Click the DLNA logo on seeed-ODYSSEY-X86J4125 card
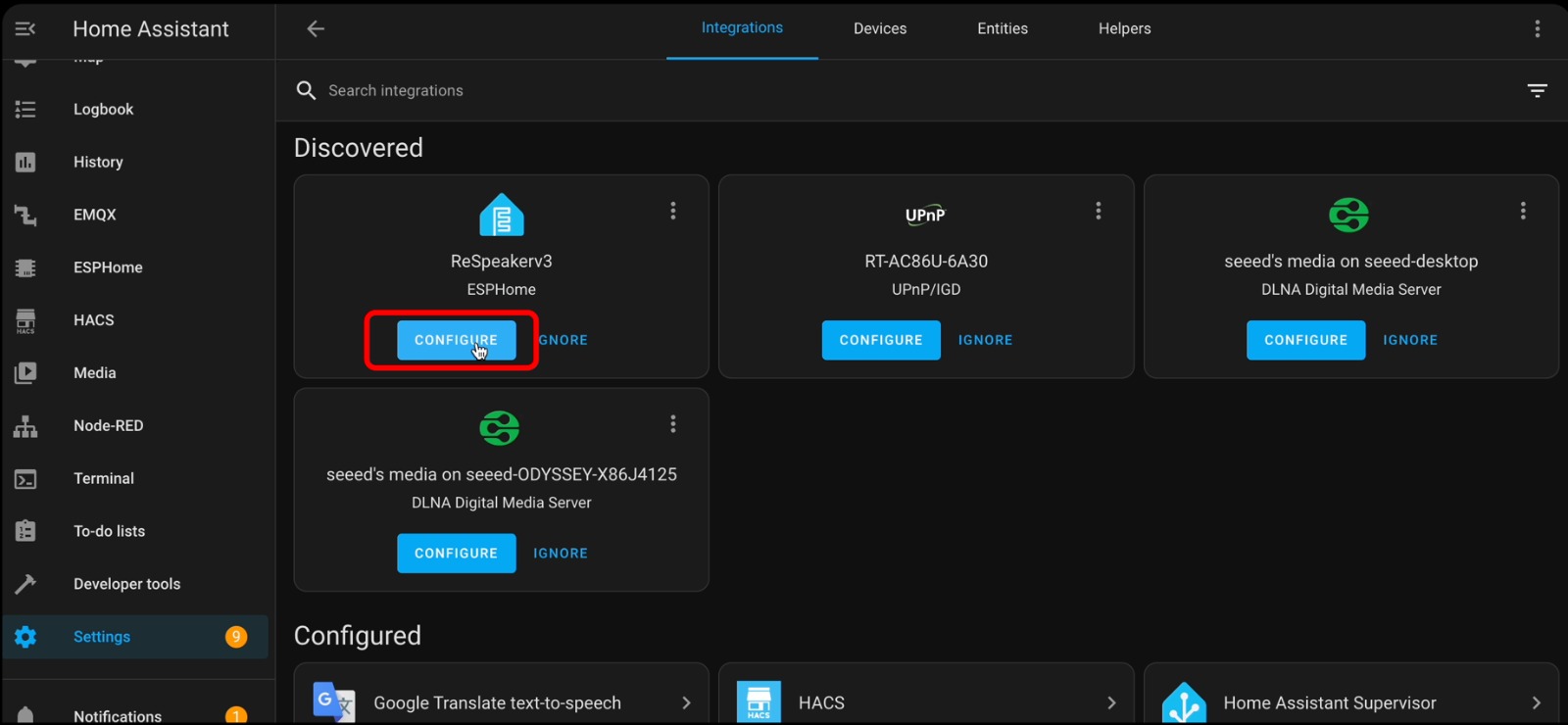The image size is (1568, 725). pos(500,428)
